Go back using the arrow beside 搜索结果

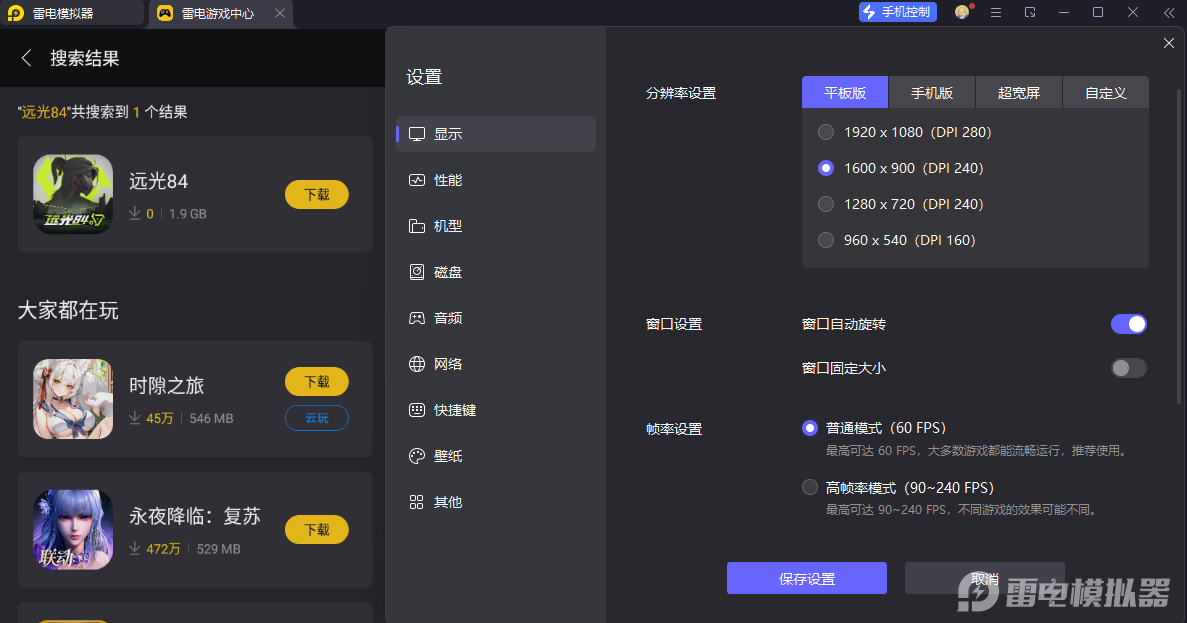point(26,58)
